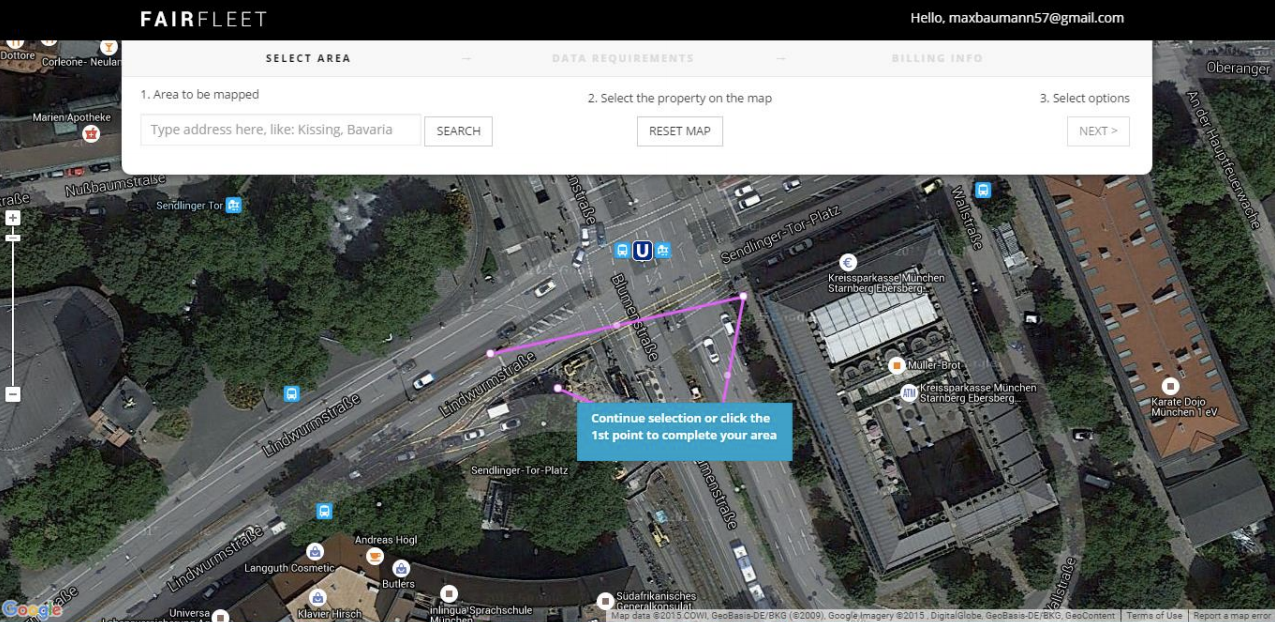
Task: Click the Südafrikanisches Generalkonsulat marker
Action: click(x=605, y=601)
